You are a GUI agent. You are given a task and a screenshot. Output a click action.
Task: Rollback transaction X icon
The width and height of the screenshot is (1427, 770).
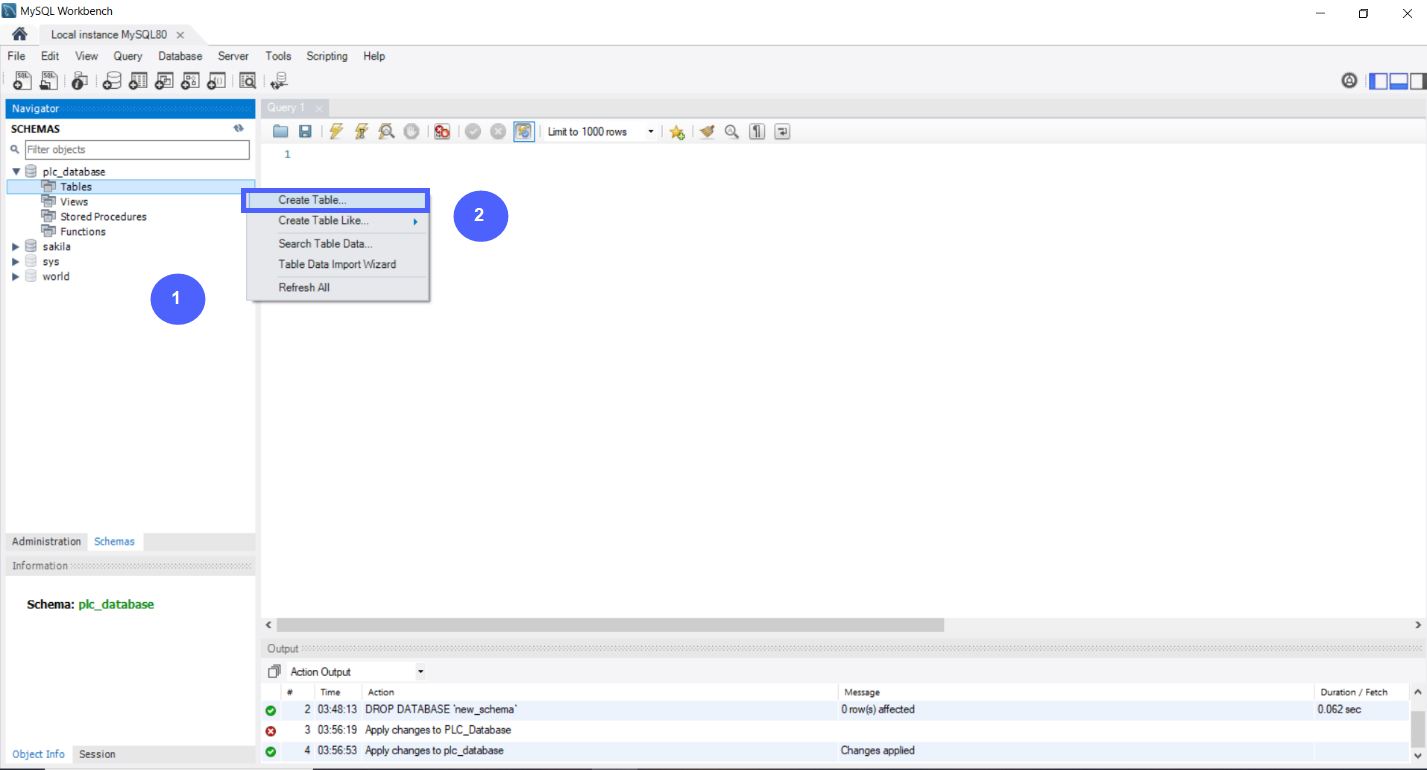click(x=498, y=131)
